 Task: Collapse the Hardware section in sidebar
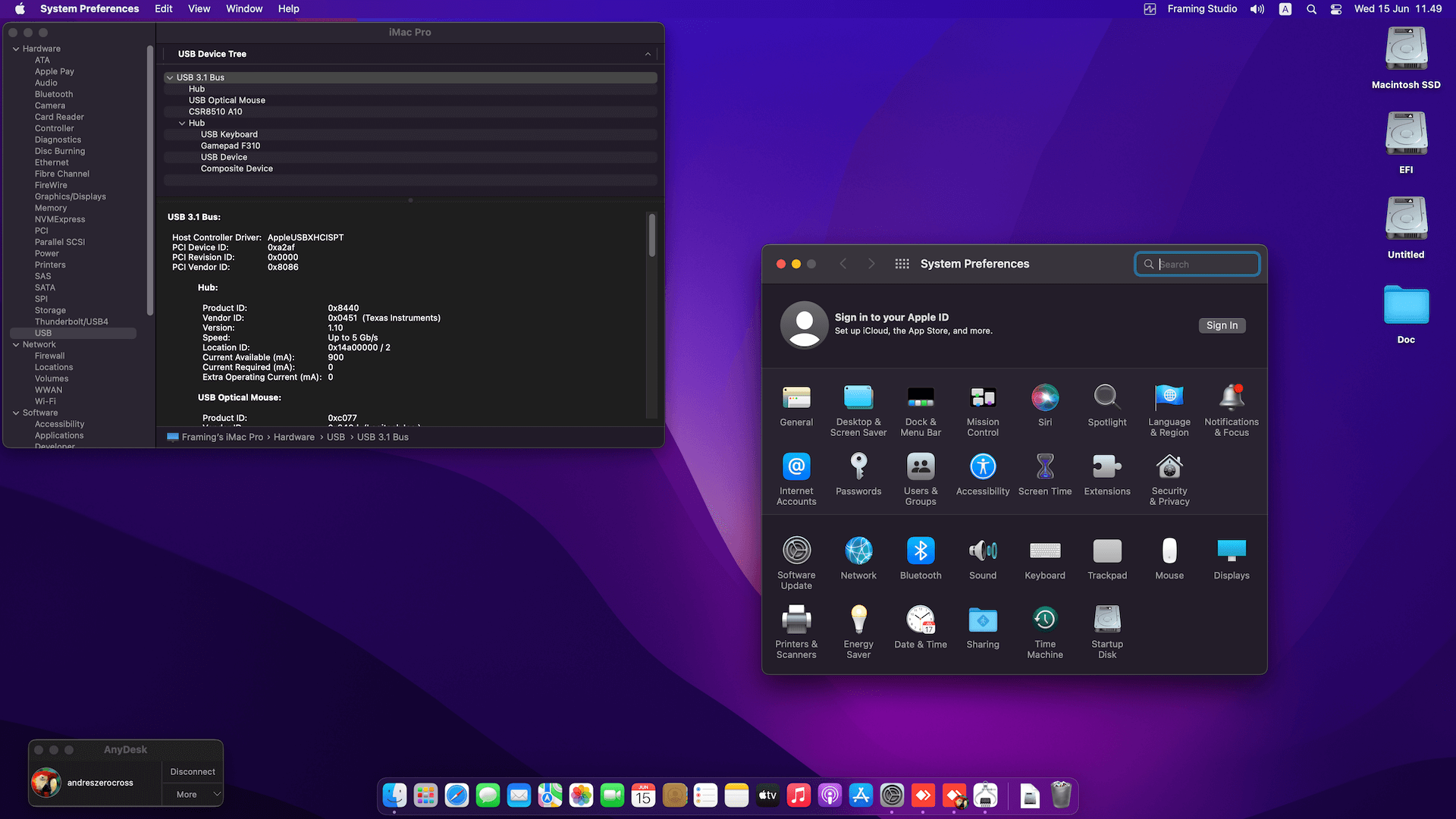click(16, 49)
